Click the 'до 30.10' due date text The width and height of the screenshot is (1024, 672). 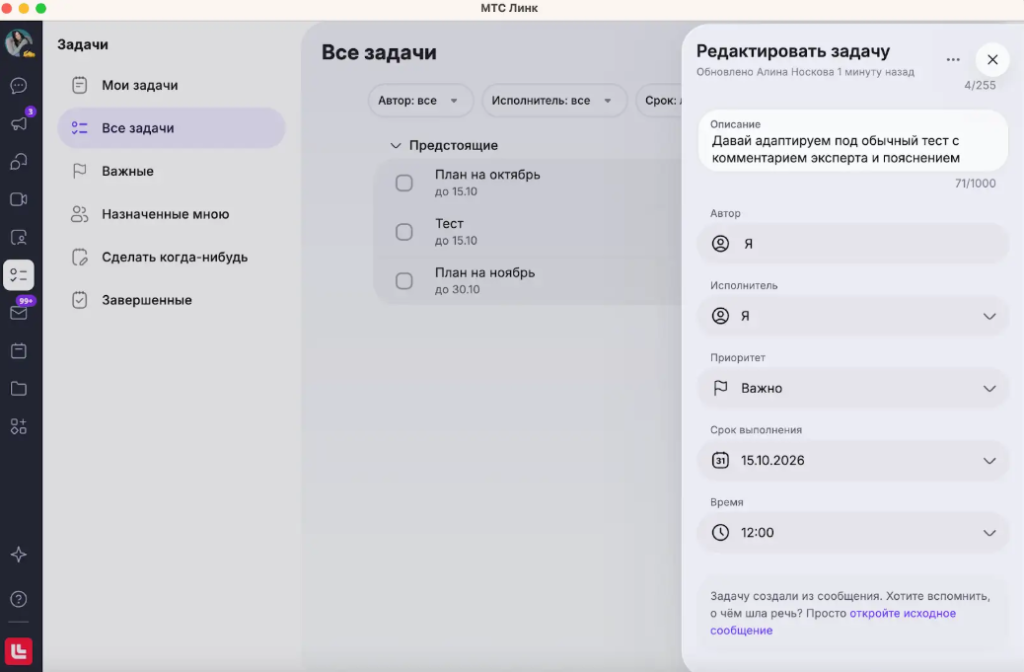(457, 289)
